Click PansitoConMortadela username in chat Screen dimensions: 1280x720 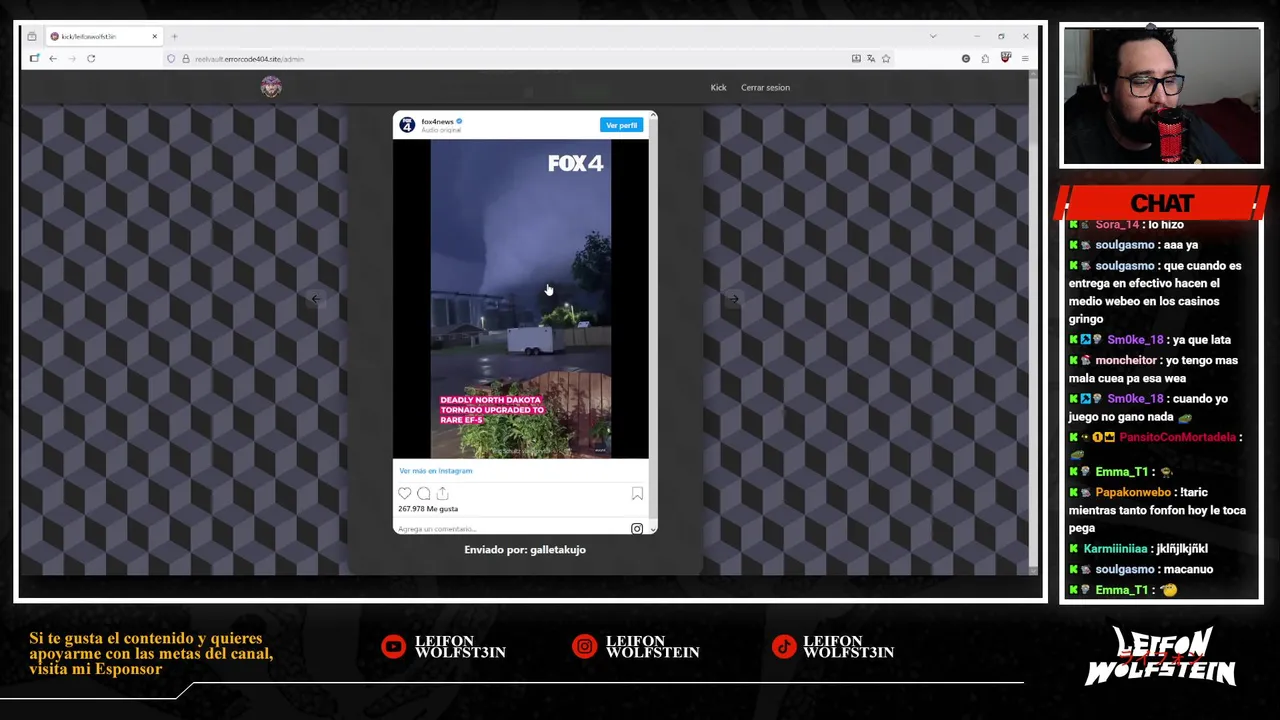pos(1177,437)
